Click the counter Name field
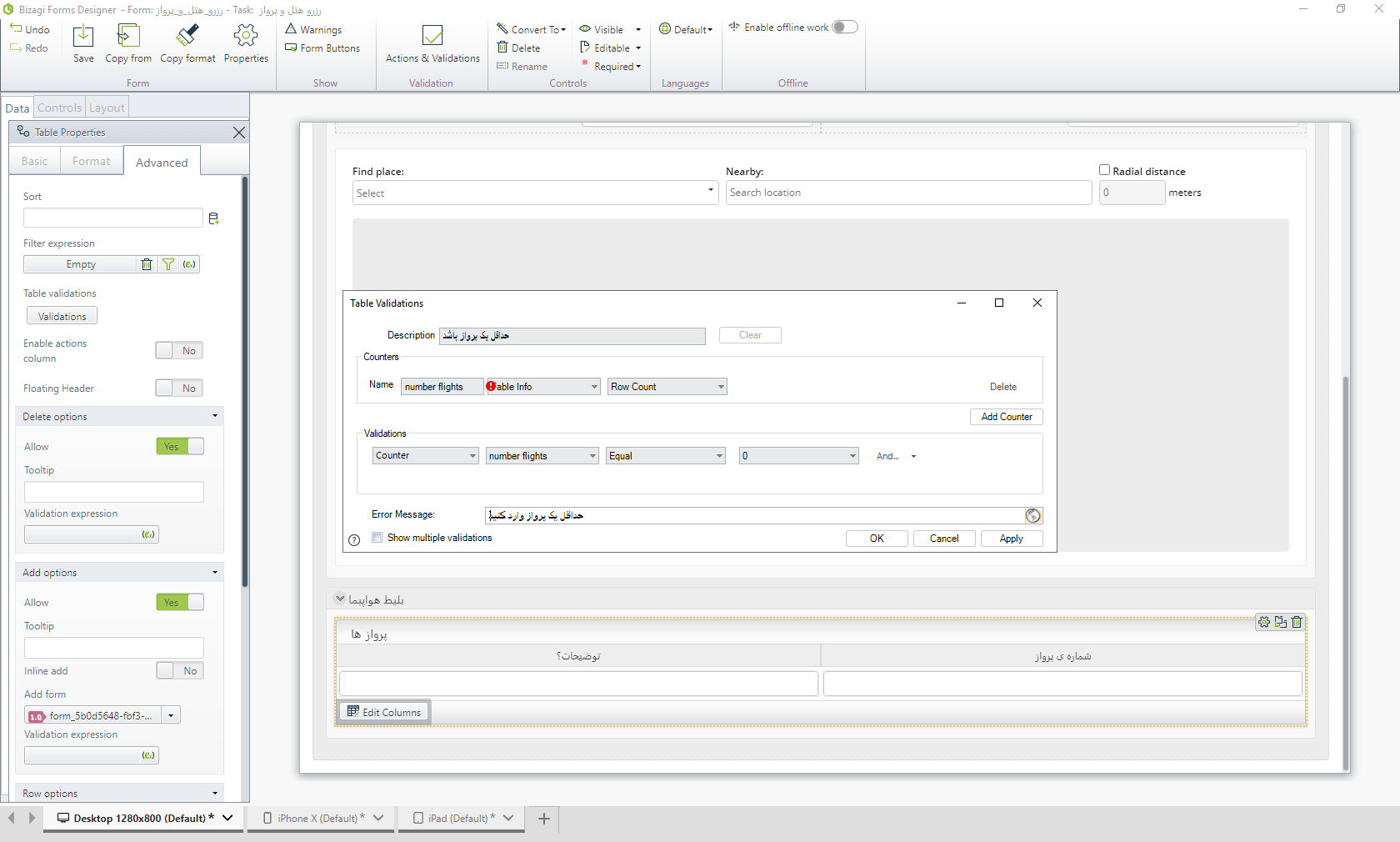 [x=442, y=387]
